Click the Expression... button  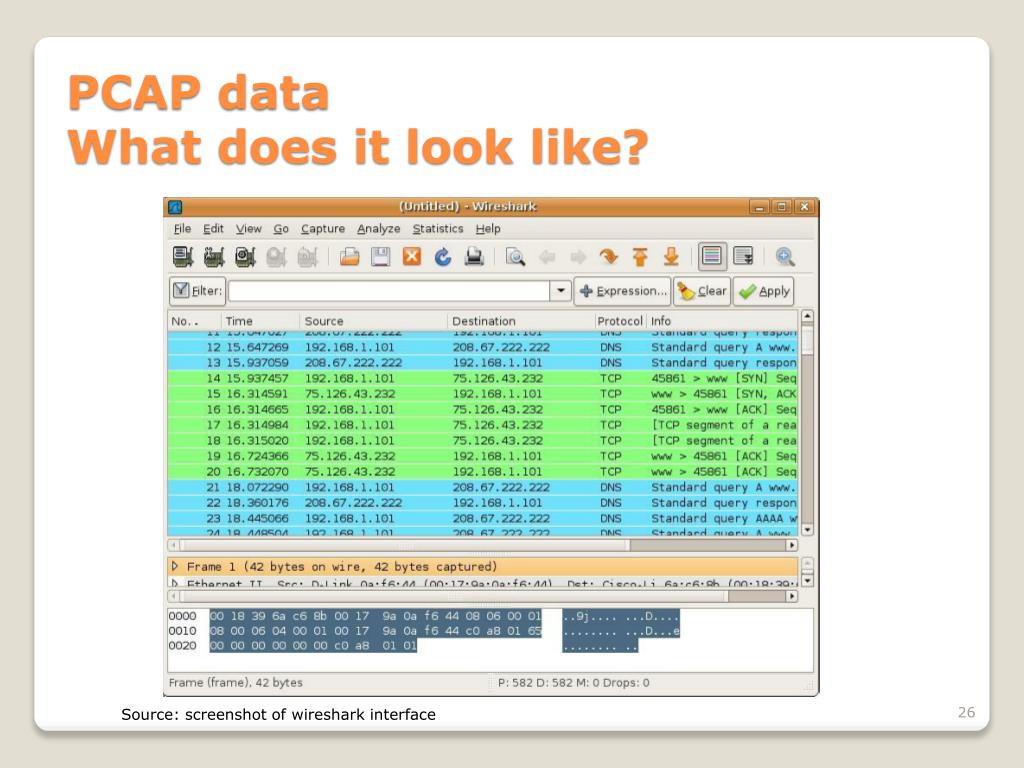coord(622,291)
